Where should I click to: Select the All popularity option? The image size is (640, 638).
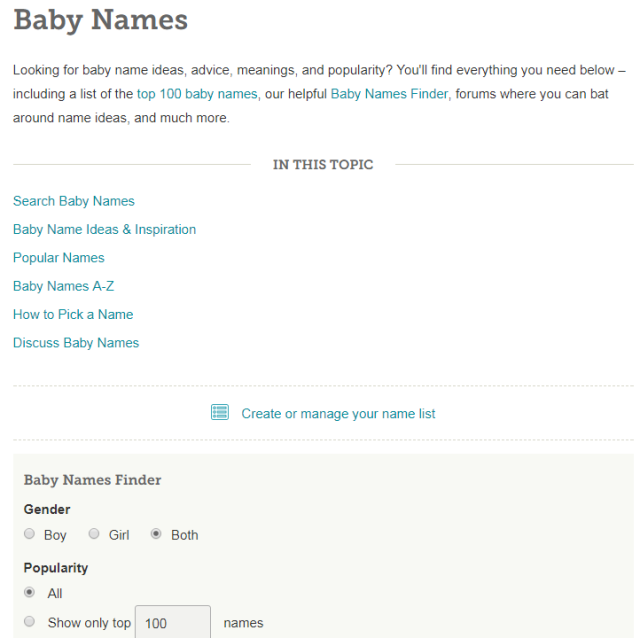click(30, 592)
